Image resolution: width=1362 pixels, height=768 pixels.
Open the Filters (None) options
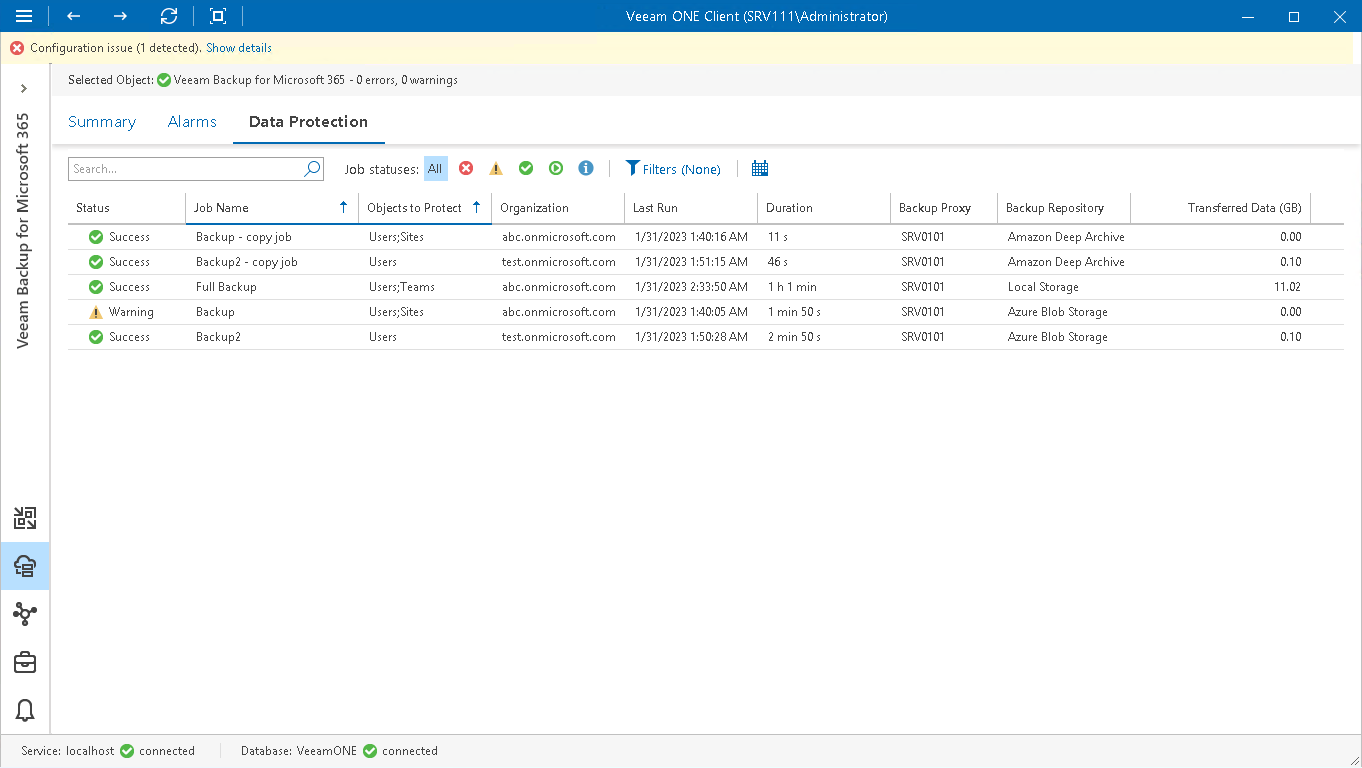tap(673, 168)
